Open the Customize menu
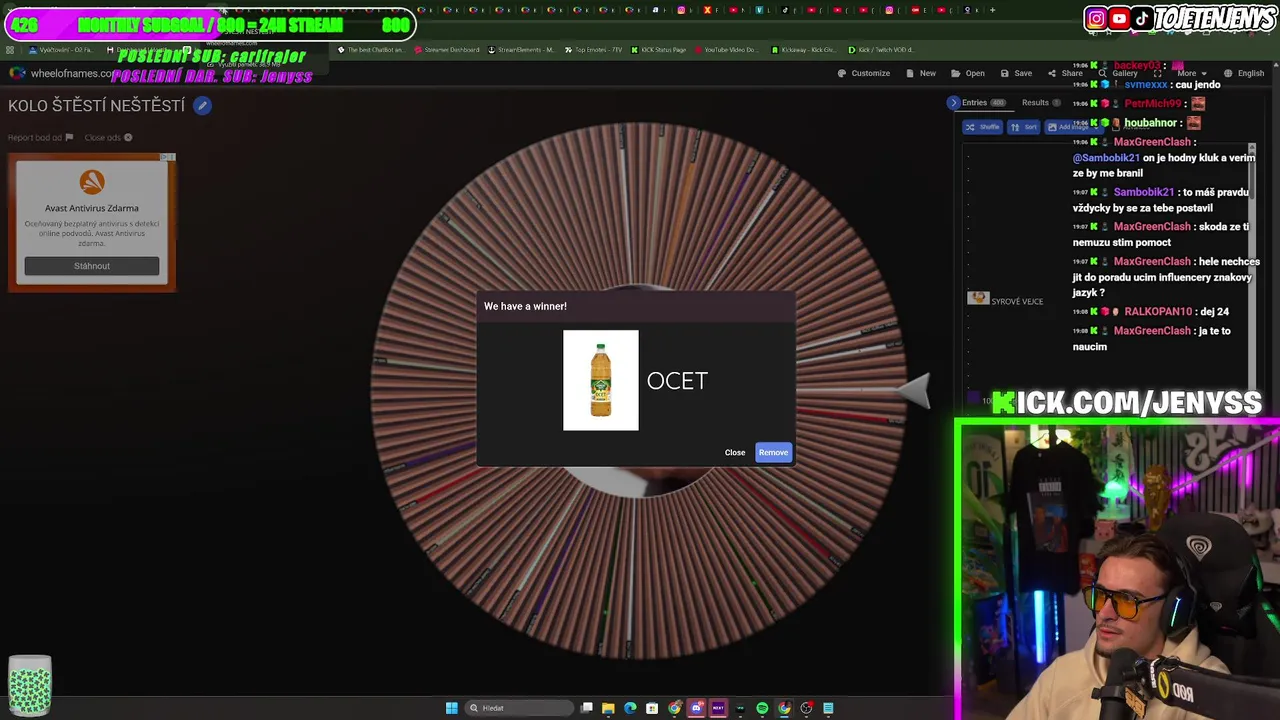Screen dimensions: 1280x720 [864, 73]
